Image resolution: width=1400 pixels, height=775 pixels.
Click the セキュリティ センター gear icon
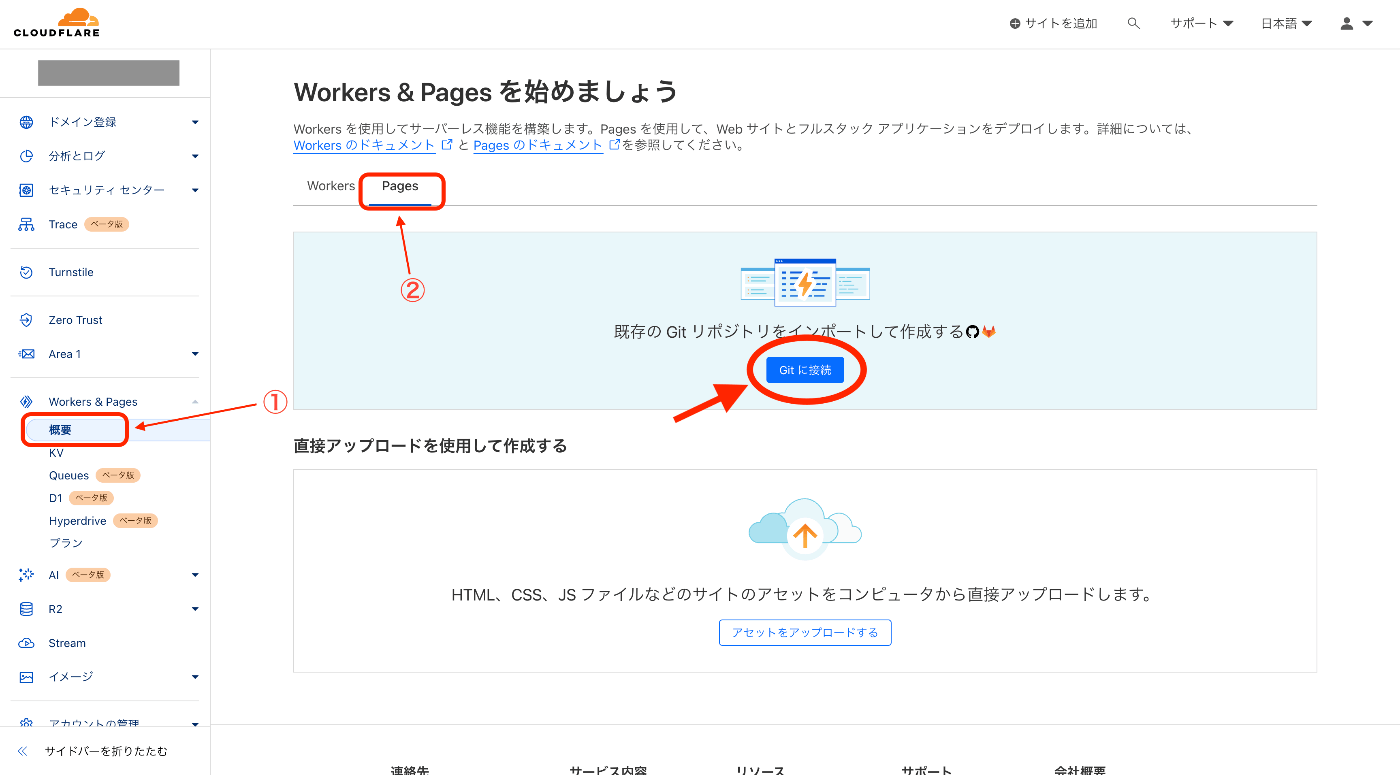click(x=27, y=190)
